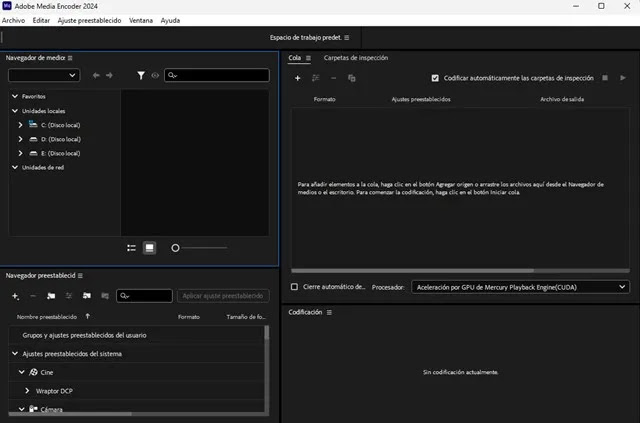
Task: Enable Cierre automático checkbox
Action: 294,287
